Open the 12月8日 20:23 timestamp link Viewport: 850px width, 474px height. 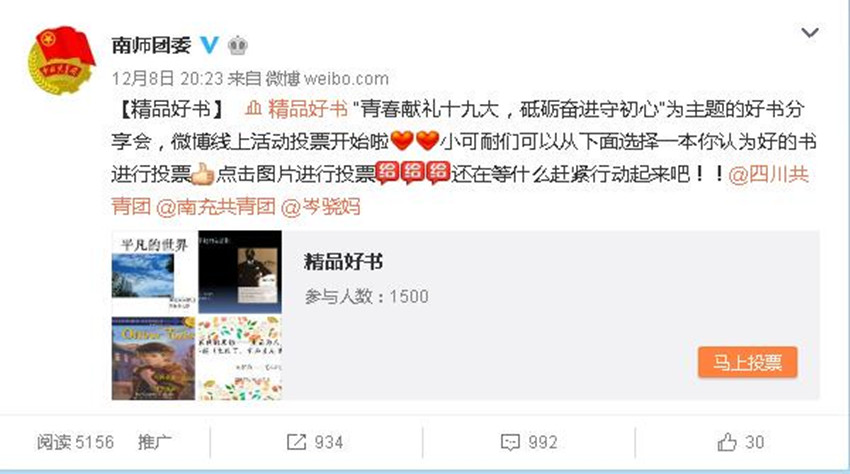168,79
